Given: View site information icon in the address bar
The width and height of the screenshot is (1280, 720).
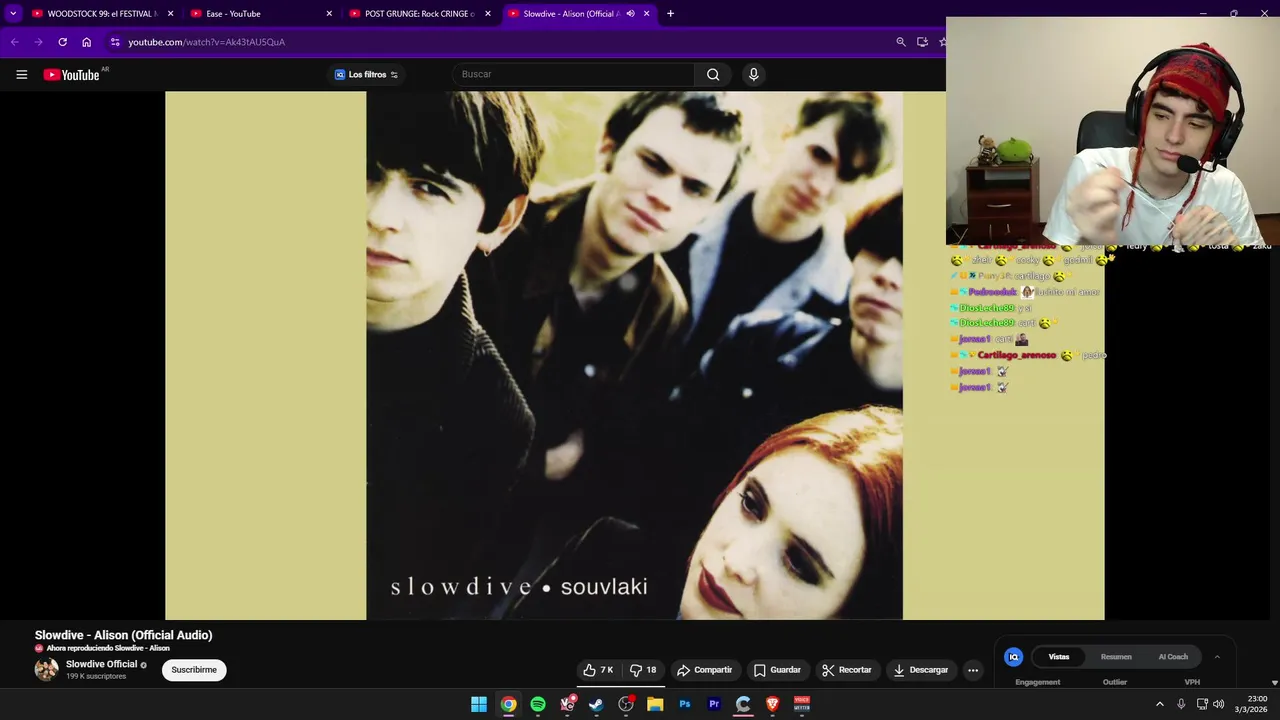Looking at the screenshot, I should pyautogui.click(x=115, y=42).
